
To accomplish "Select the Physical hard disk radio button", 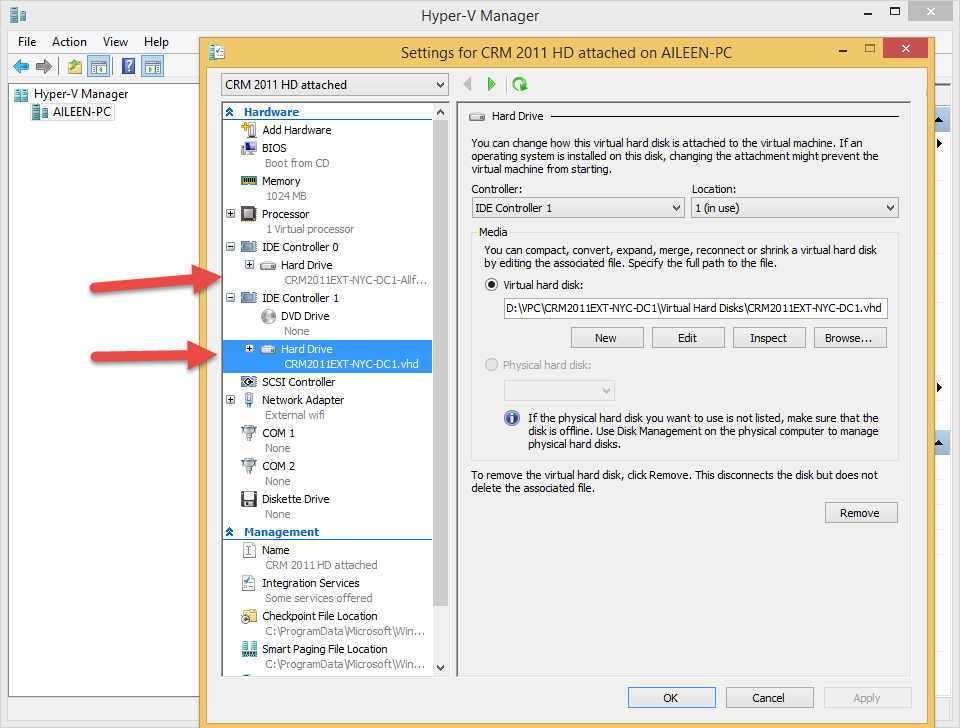I will click(491, 366).
